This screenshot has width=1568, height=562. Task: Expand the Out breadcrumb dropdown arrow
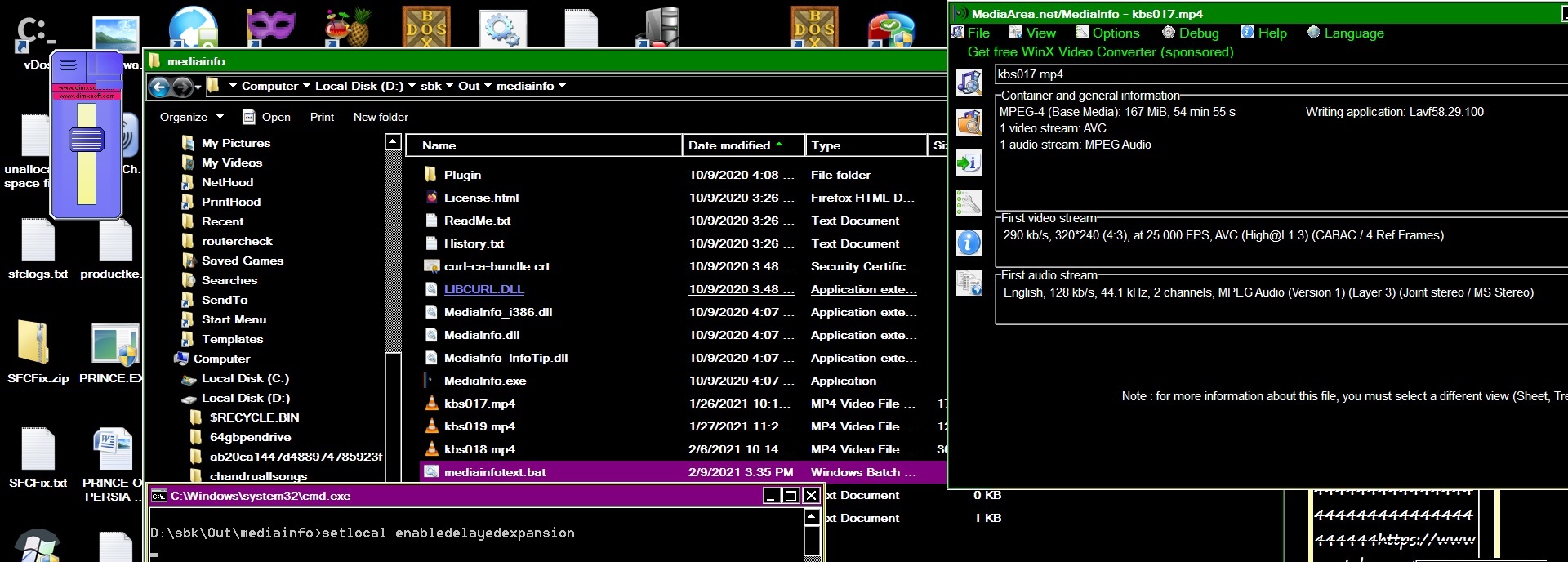pos(488,86)
